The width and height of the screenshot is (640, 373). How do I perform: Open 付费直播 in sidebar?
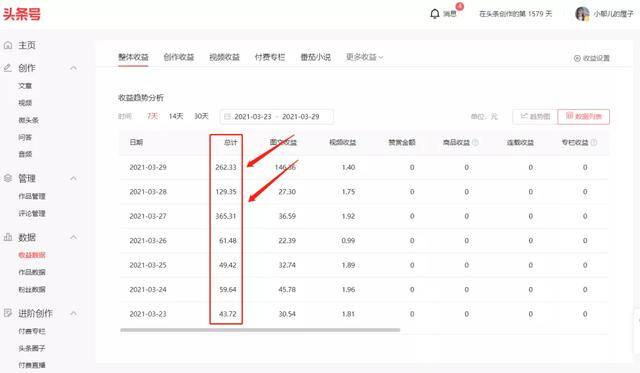coord(32,365)
